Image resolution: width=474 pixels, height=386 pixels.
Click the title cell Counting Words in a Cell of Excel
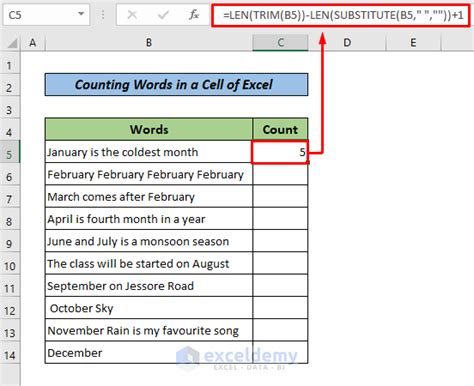(176, 85)
